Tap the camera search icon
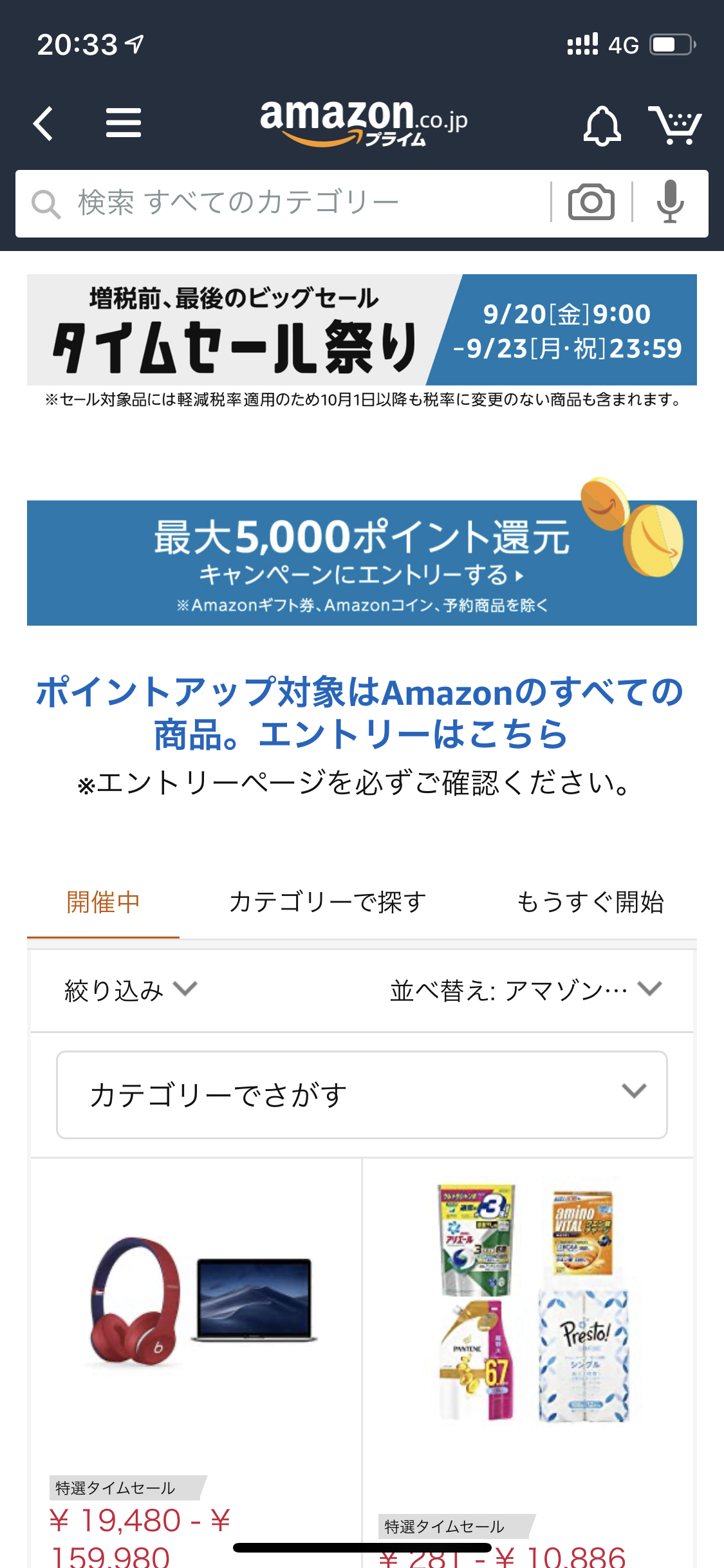This screenshot has width=724, height=1568. pyautogui.click(x=591, y=202)
